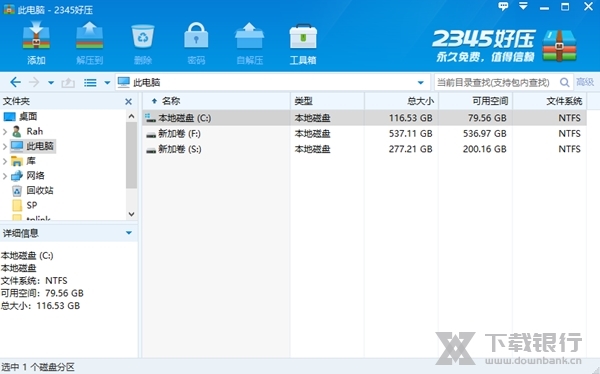Viewport: 600px width, 374px height.
Task: Click the F: drive icon in list
Action: 151,134
